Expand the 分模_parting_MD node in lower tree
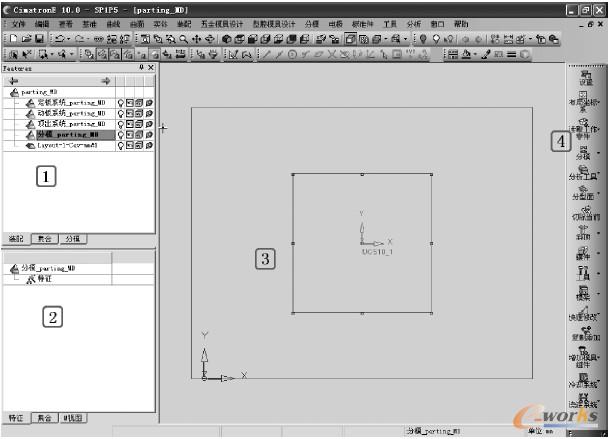608x439 pixels. [14, 268]
